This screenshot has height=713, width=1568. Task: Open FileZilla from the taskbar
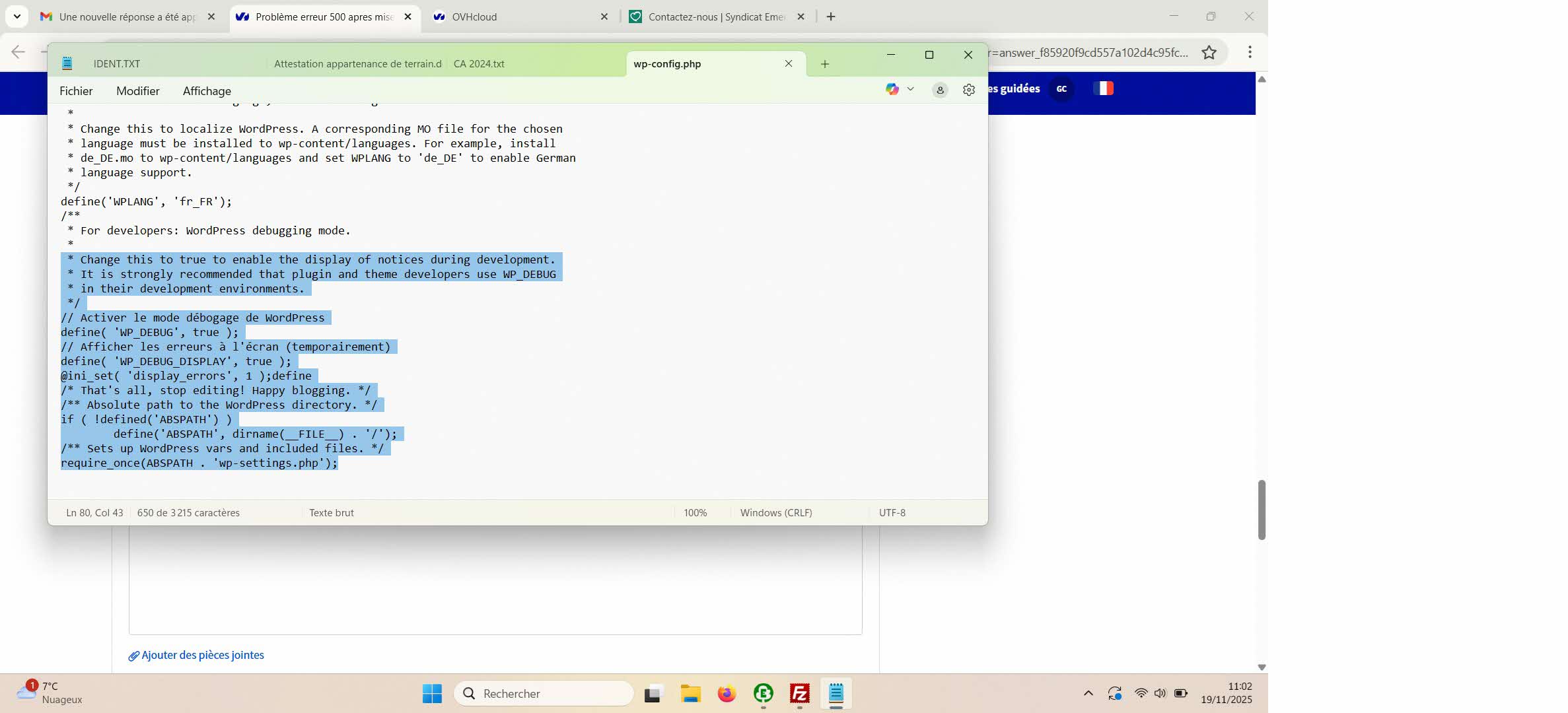pyautogui.click(x=799, y=693)
